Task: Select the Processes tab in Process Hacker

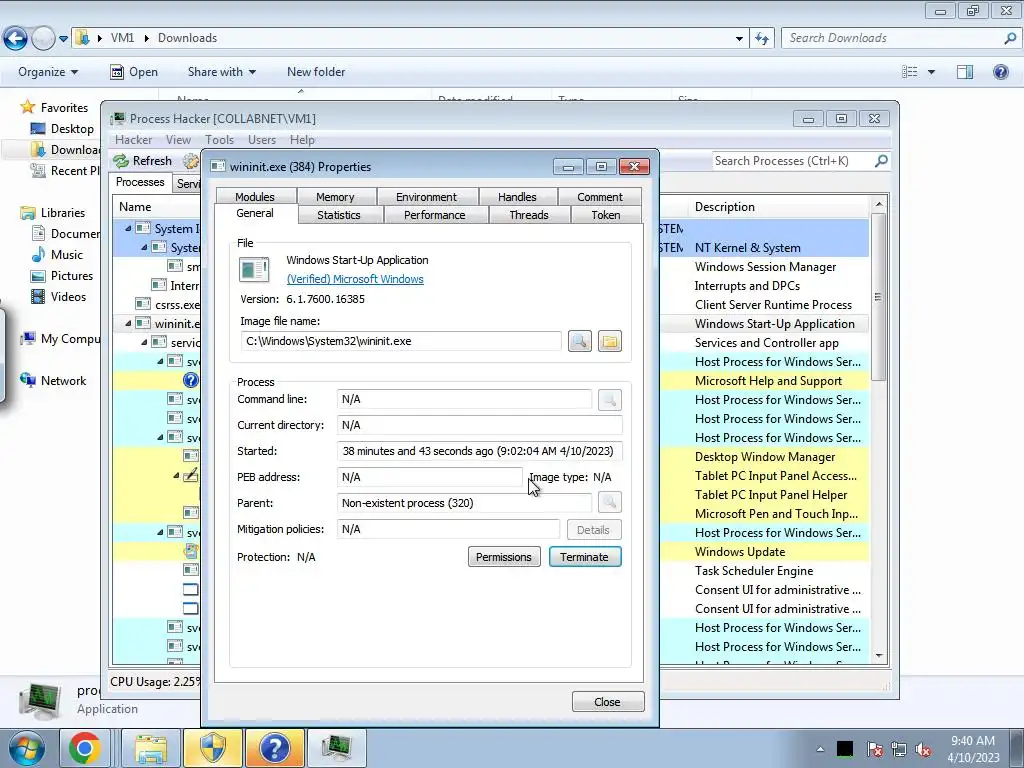Action: (140, 182)
